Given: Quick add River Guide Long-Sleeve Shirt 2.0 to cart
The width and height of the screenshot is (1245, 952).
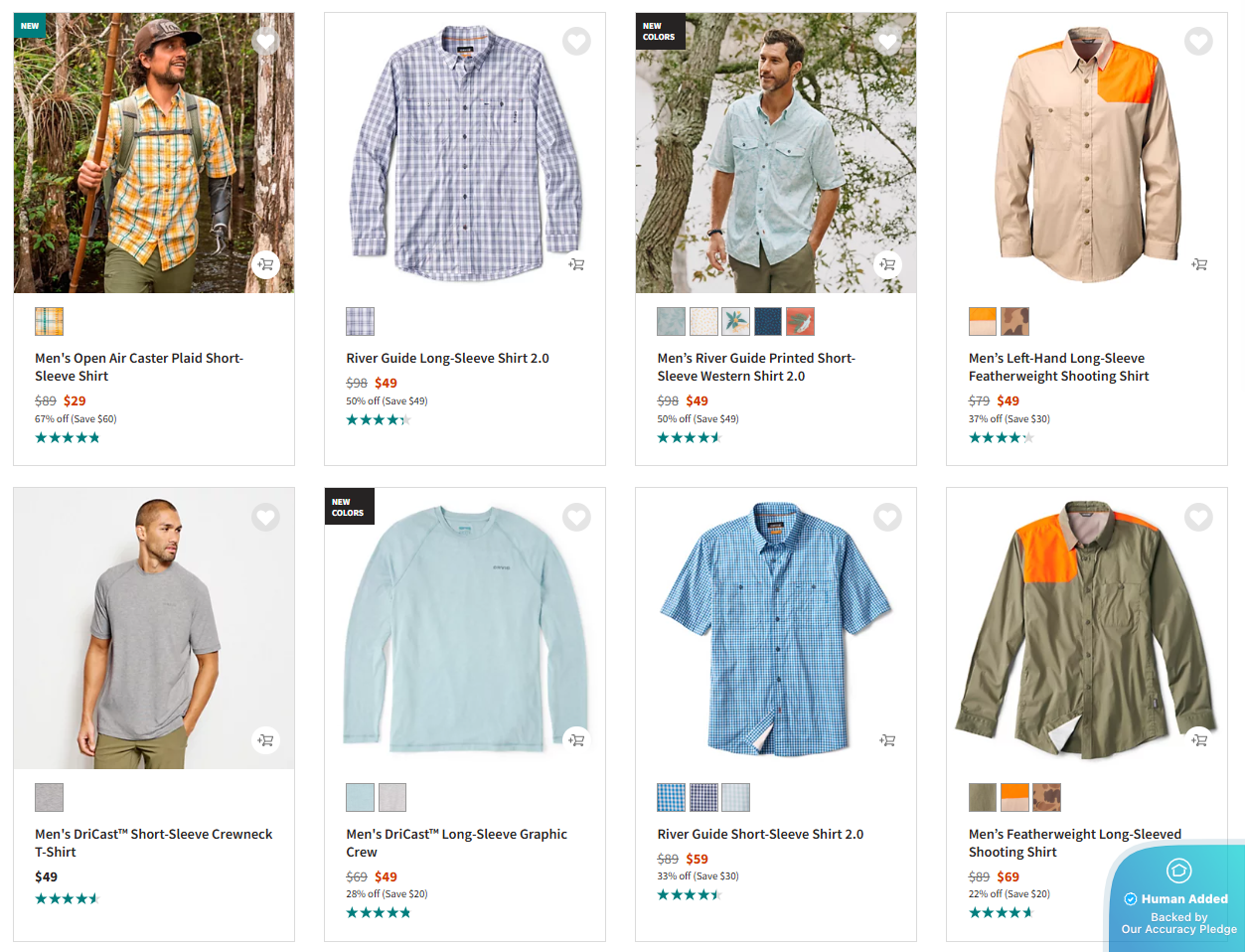Looking at the screenshot, I should tap(576, 264).
